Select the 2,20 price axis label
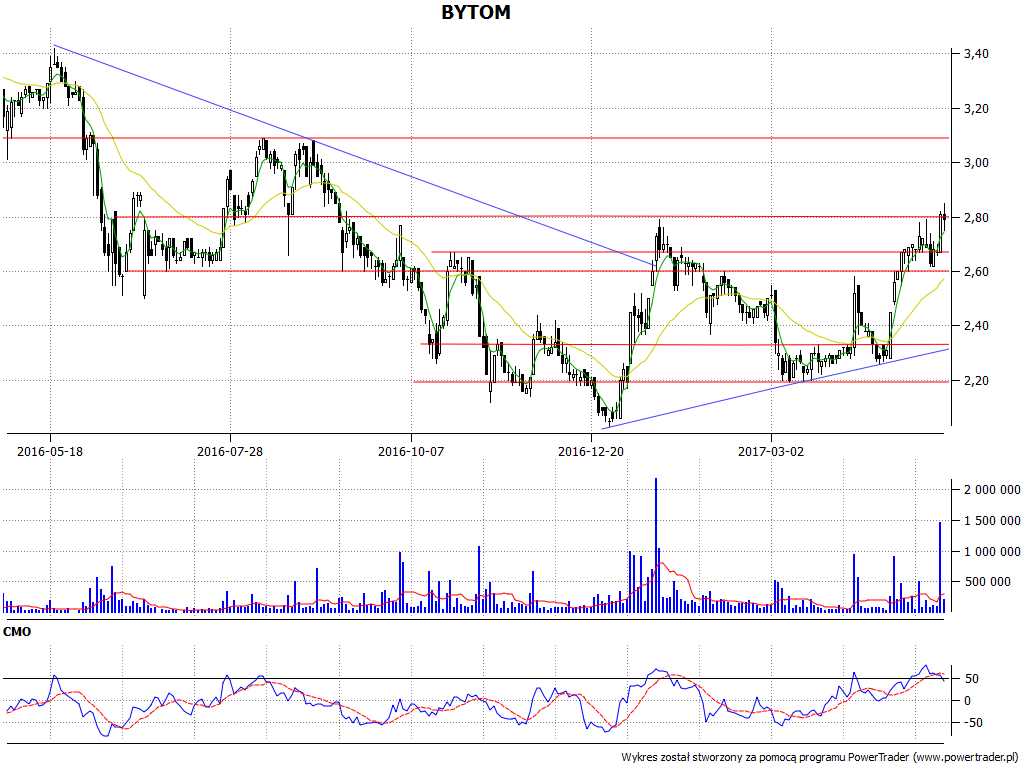1024x768 pixels. (976, 381)
